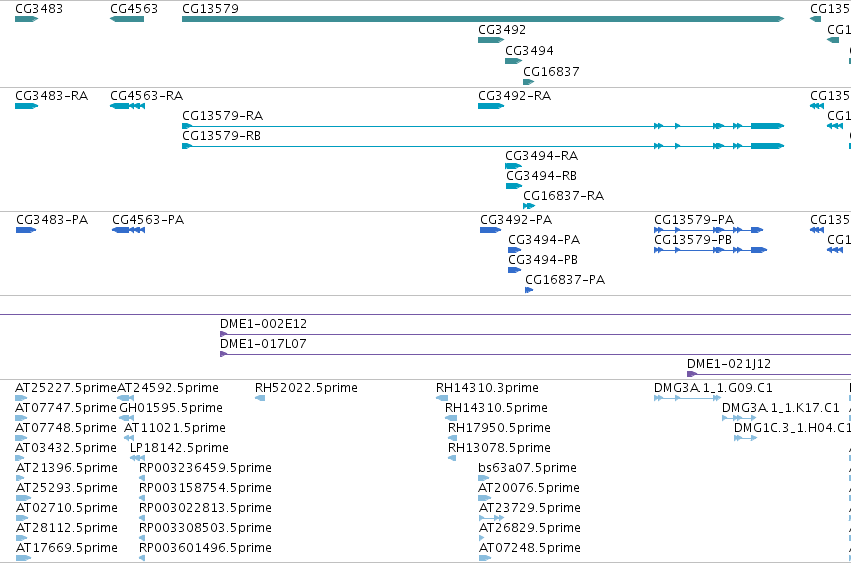This screenshot has width=851, height=563.
Task: Click the DMG3A.1_1.G09.C1 cDNA feature
Action: (688, 398)
